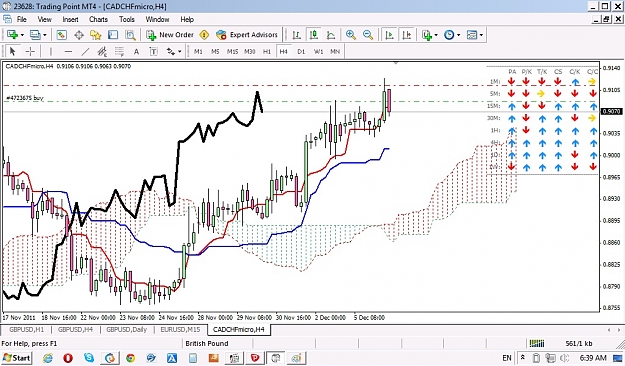Toggle the Auto Scroll chart button

coord(389,35)
